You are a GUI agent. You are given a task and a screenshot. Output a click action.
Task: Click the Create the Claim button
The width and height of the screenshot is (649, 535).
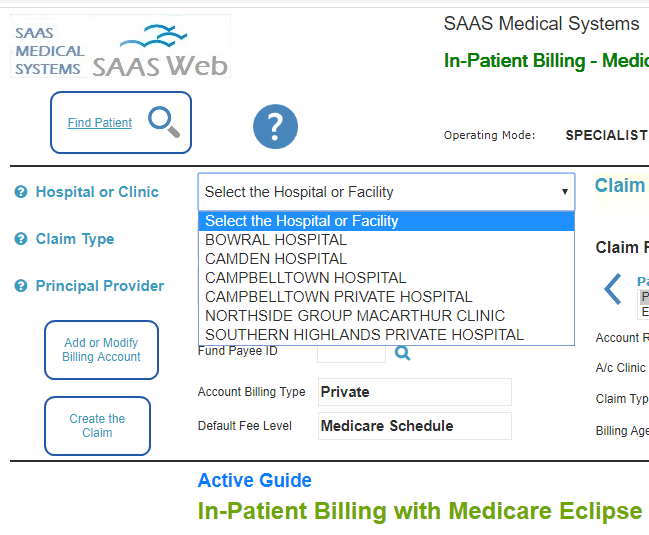[x=97, y=426]
